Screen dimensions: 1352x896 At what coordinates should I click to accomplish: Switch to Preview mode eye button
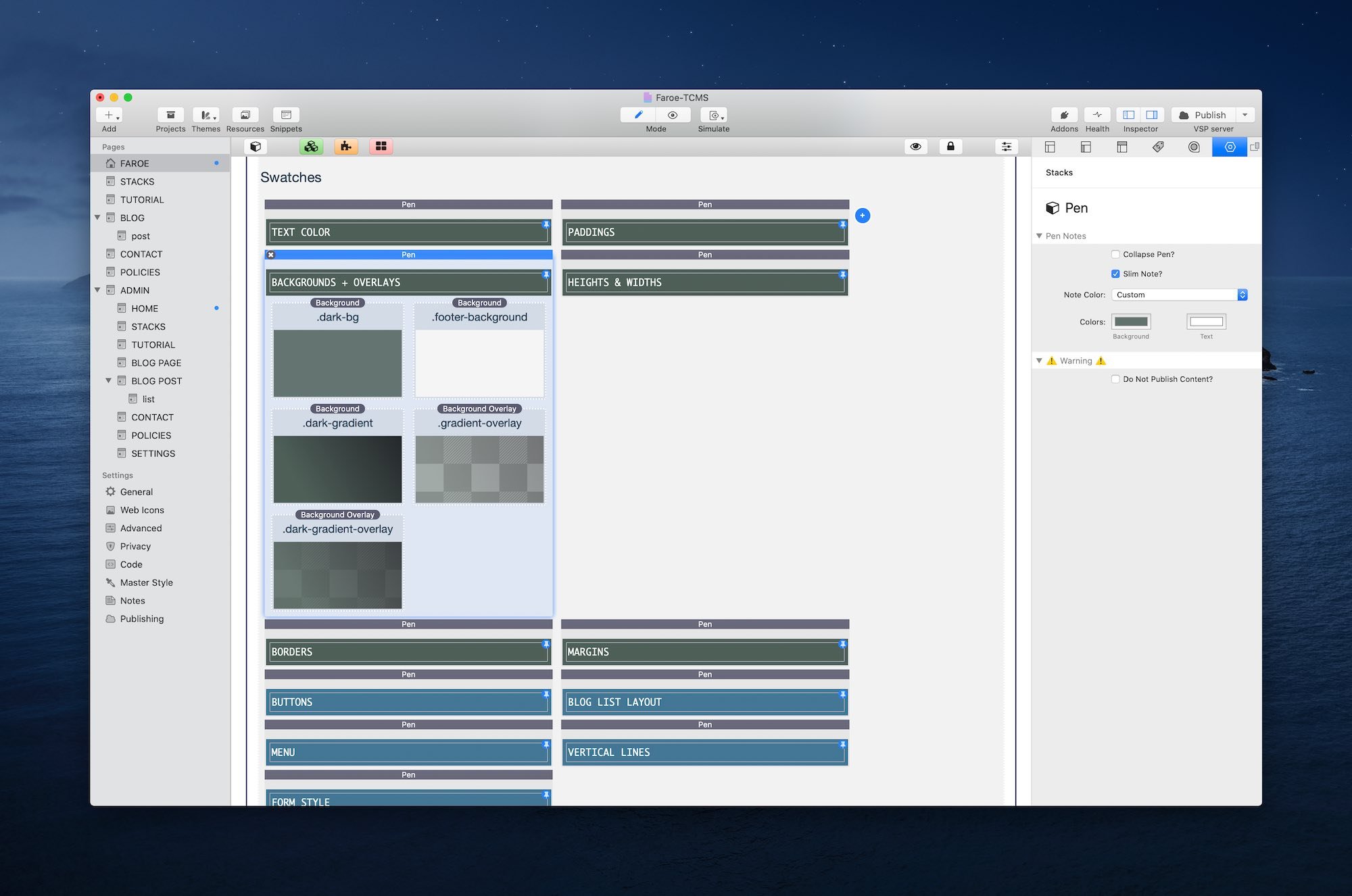coord(672,116)
